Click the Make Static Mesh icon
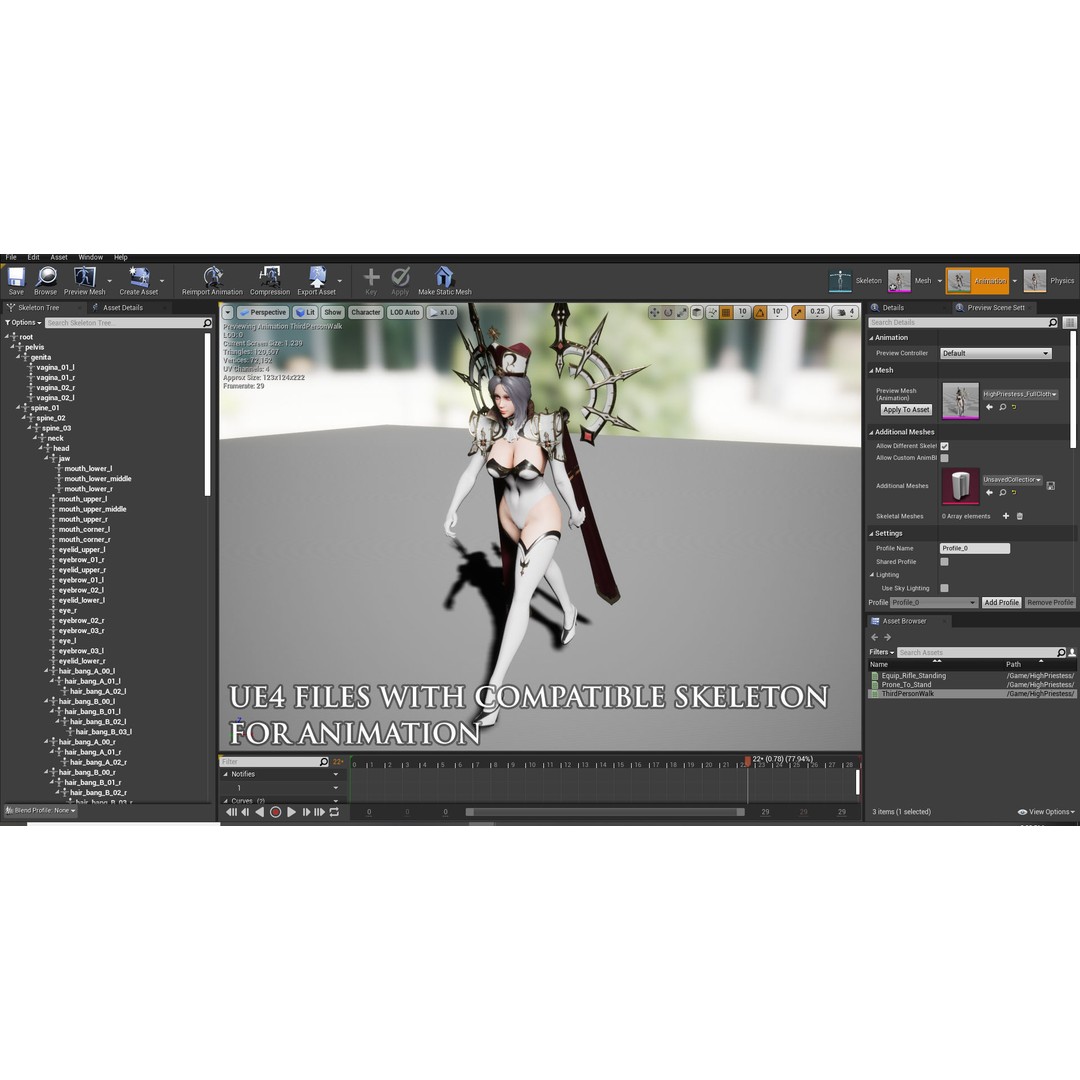The height and width of the screenshot is (1080, 1080). point(444,277)
